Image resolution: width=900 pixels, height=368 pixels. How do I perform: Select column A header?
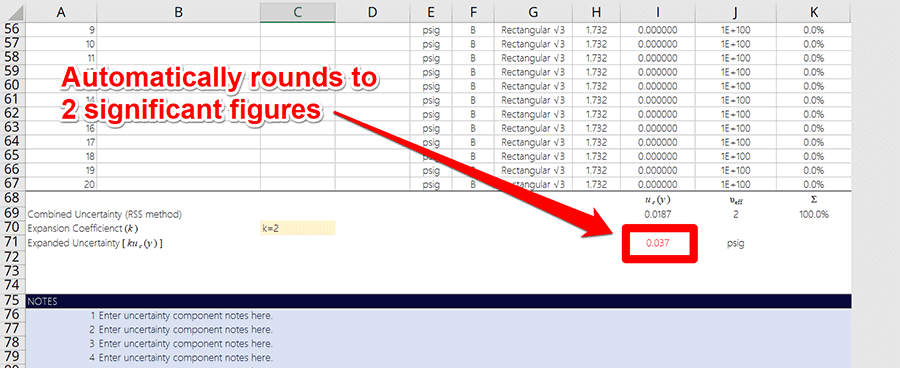(x=61, y=12)
